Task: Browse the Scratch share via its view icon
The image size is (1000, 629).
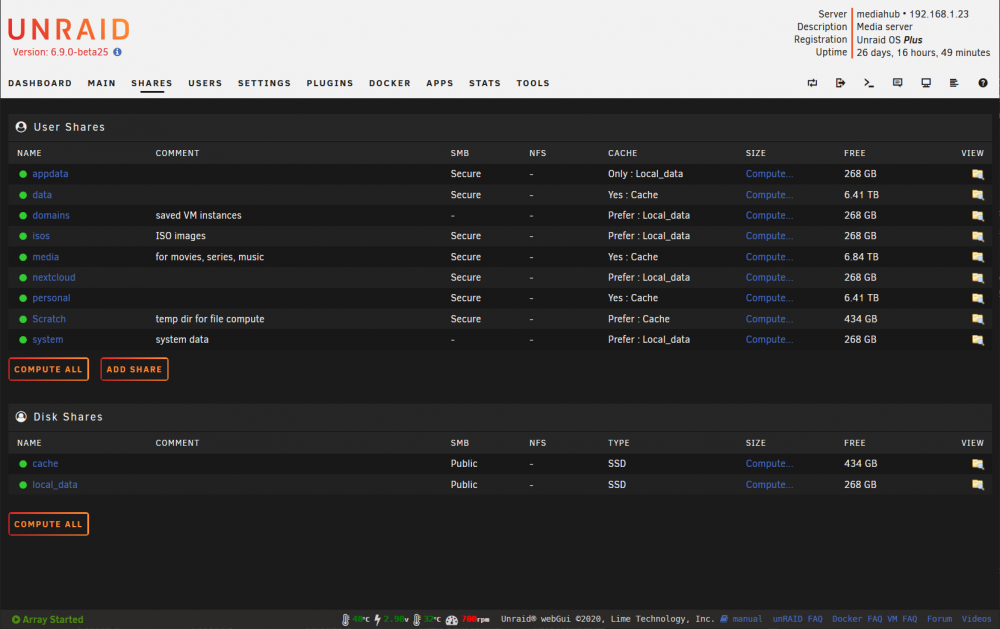Action: (978, 319)
